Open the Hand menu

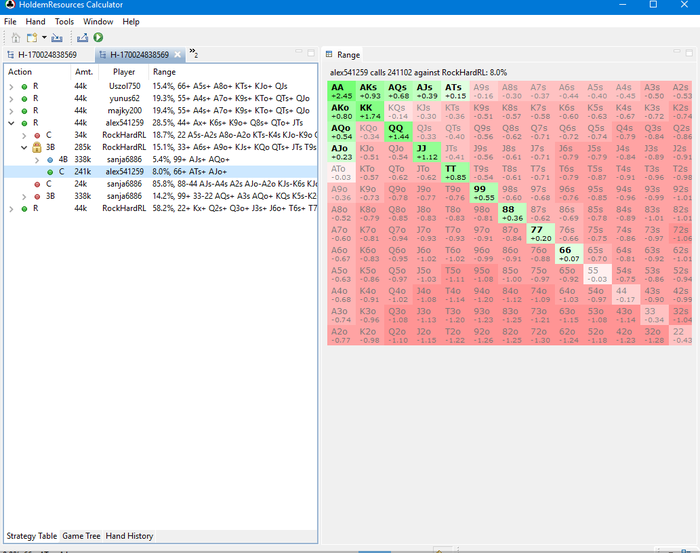(35, 21)
